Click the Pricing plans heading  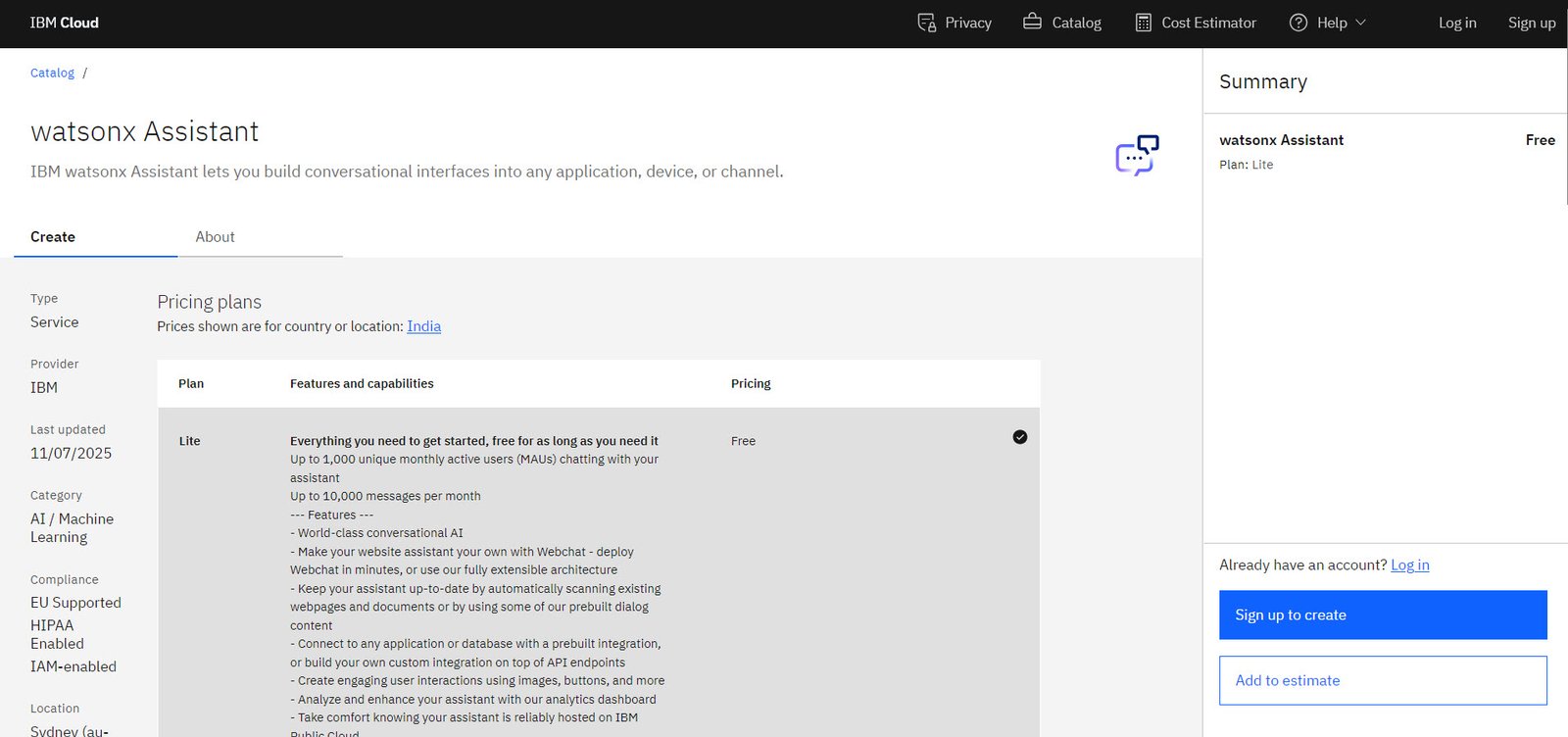(209, 302)
